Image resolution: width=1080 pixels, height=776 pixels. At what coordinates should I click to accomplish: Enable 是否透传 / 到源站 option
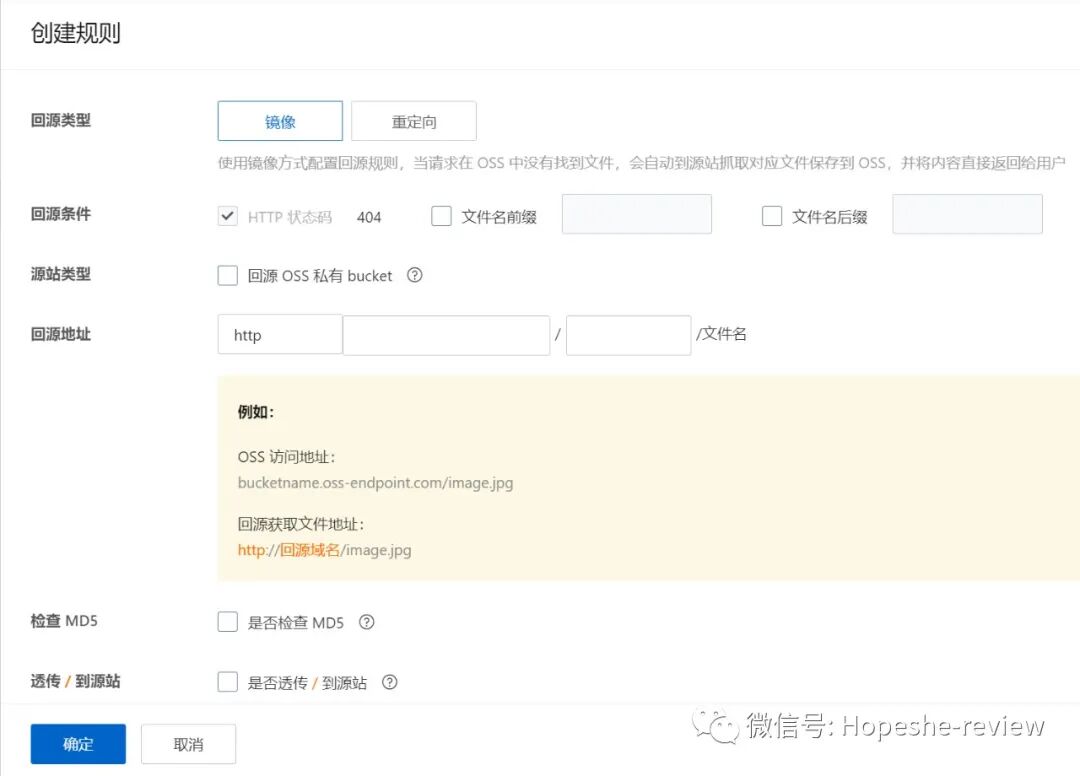click(227, 682)
